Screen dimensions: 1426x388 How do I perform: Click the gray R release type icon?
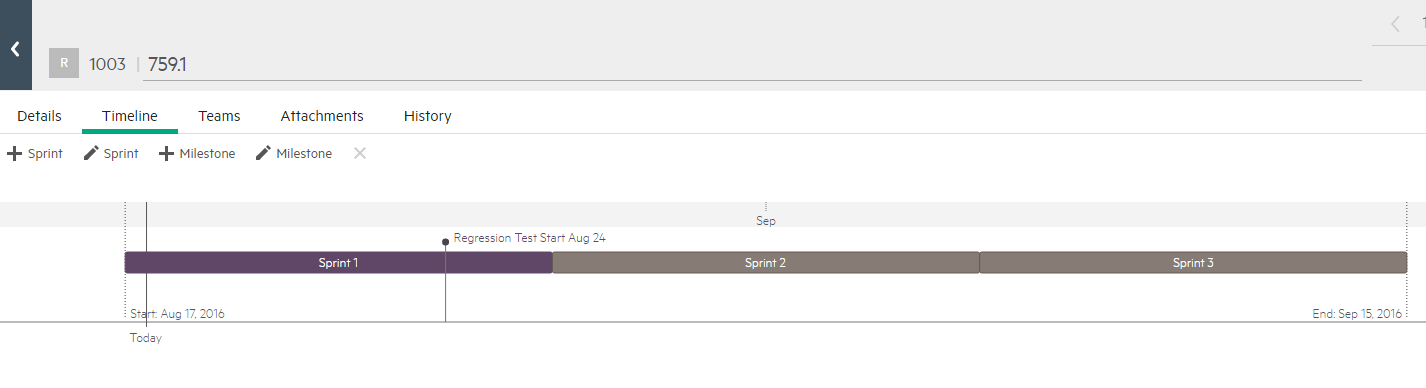[64, 63]
